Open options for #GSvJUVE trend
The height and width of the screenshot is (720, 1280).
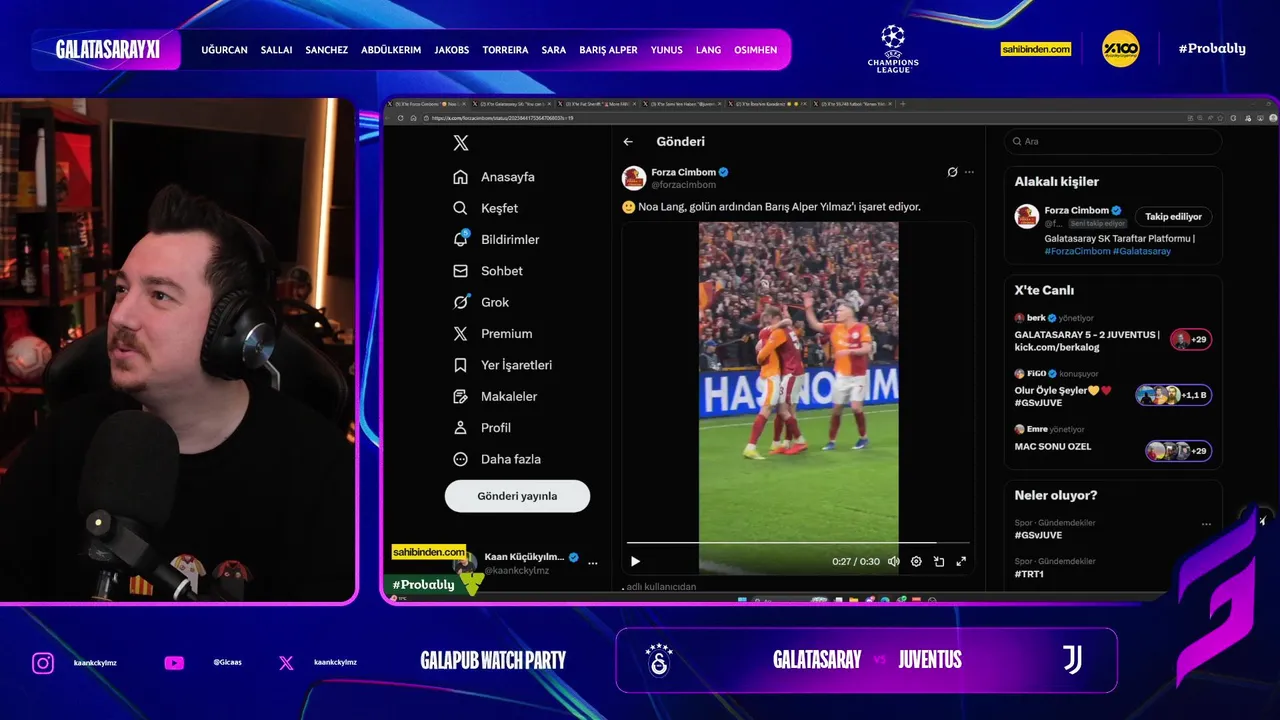click(x=1206, y=524)
